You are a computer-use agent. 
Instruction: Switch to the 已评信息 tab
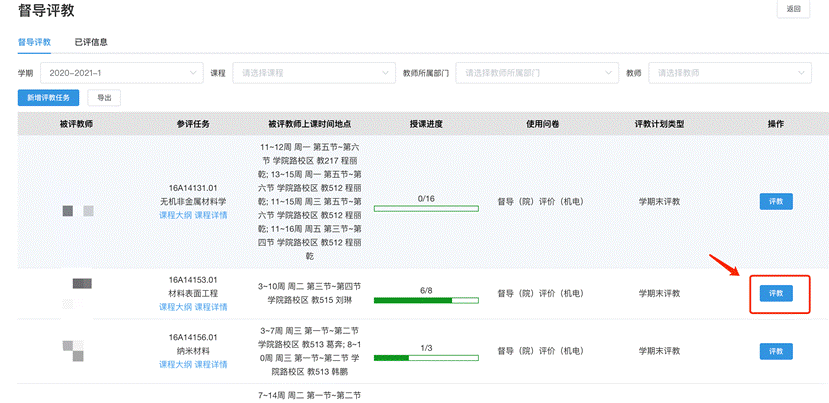91,42
